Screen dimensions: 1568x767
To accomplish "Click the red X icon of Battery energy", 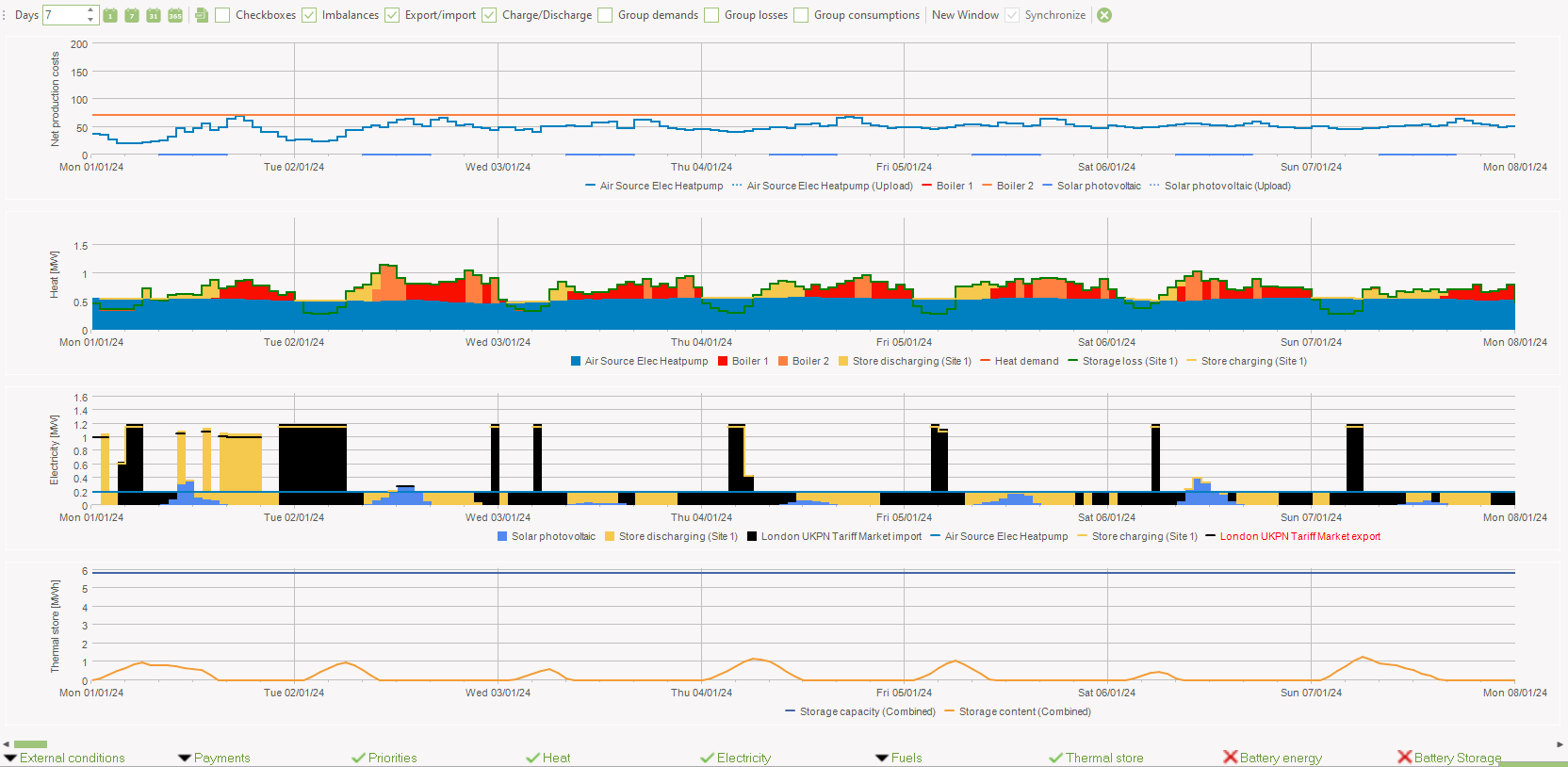I will click(1230, 757).
